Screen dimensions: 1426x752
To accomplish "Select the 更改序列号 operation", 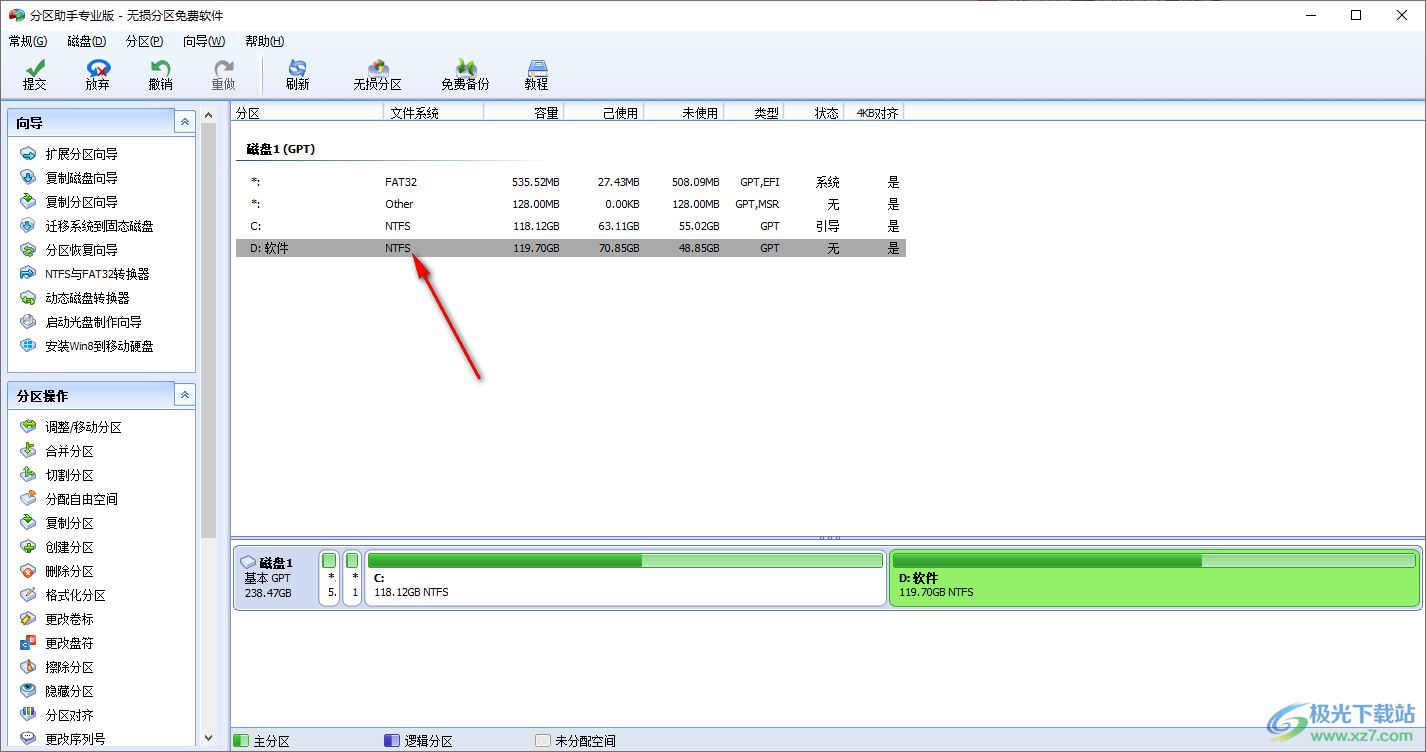I will (x=63, y=739).
